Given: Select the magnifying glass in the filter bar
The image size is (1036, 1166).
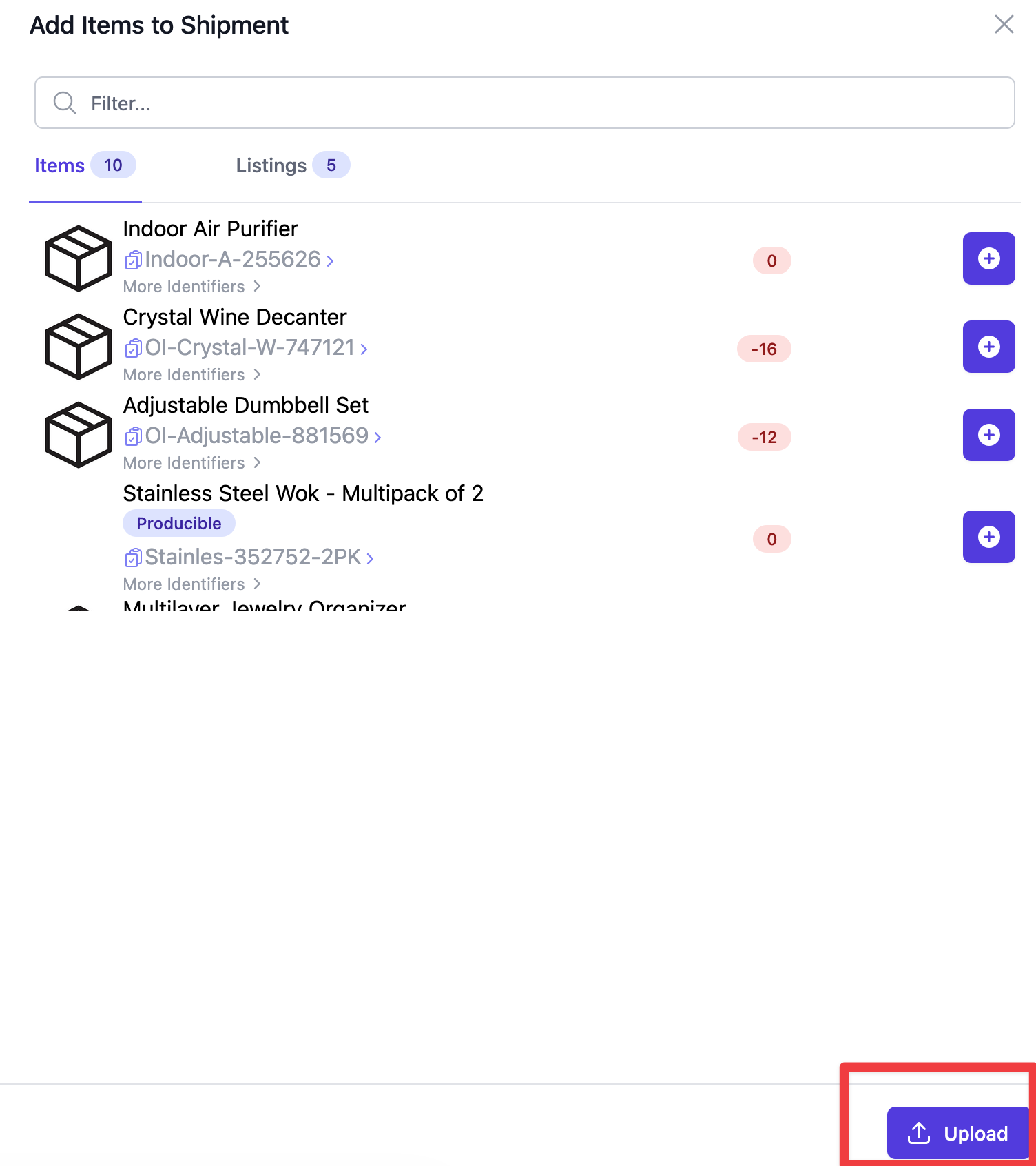Looking at the screenshot, I should tap(64, 102).
